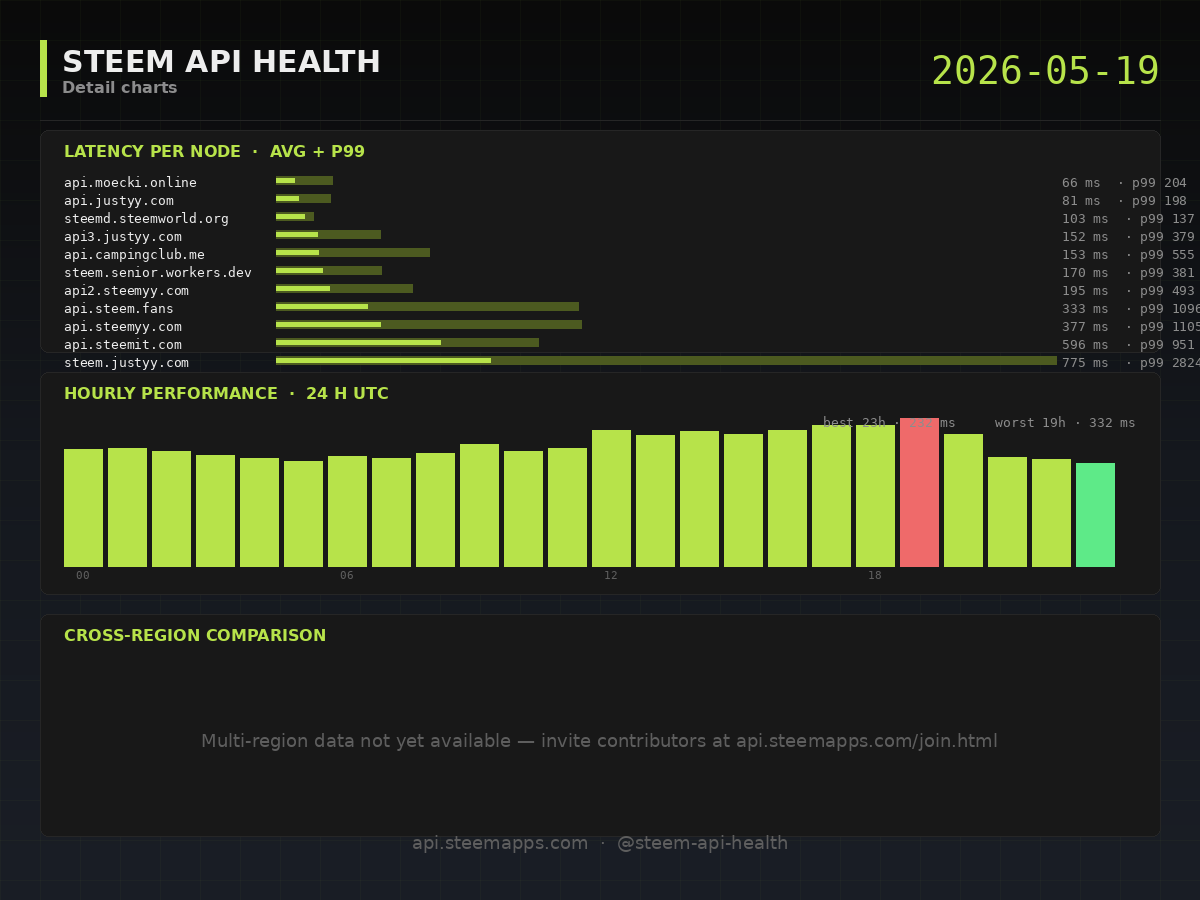Click the STEEM API HEALTH title
Screen dimensions: 1200x900
tap(221, 62)
